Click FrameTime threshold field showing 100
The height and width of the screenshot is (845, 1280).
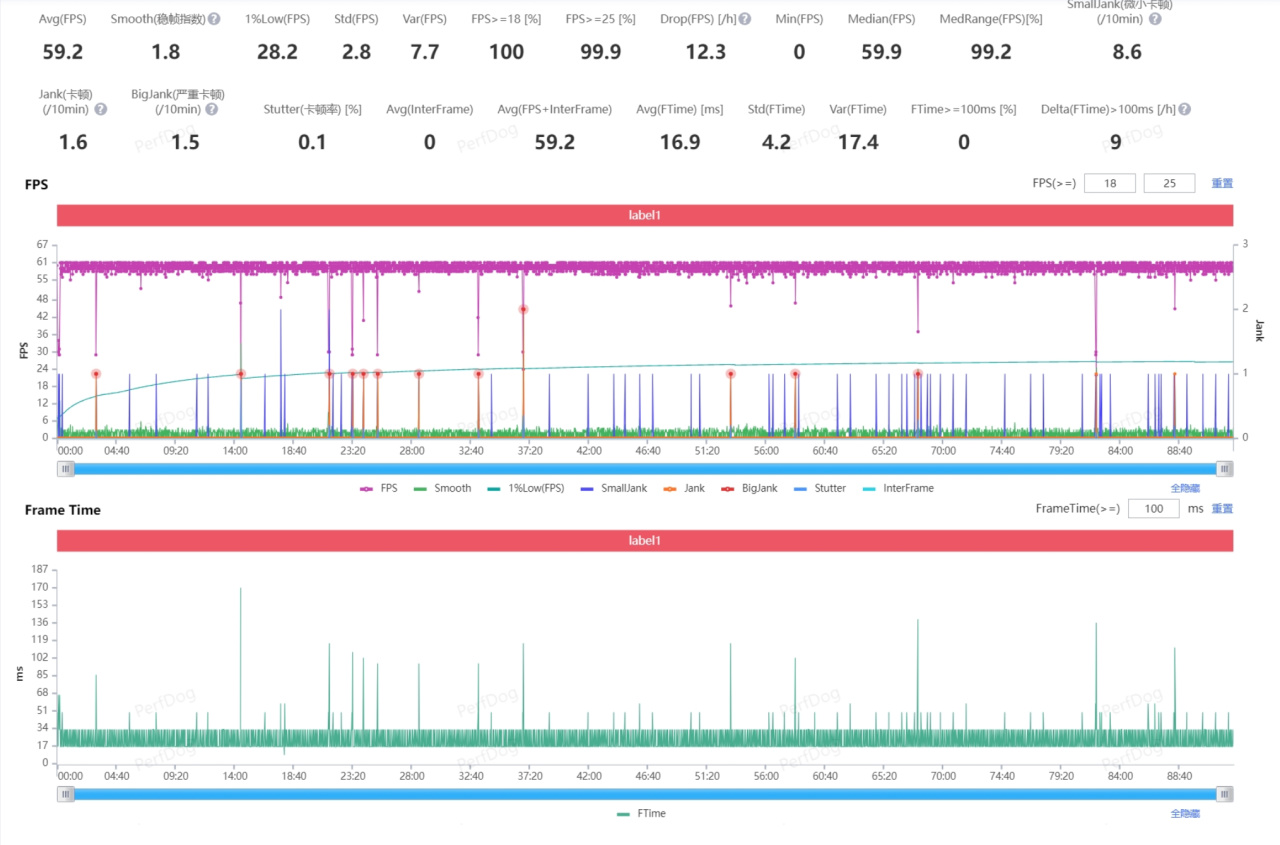click(1154, 509)
